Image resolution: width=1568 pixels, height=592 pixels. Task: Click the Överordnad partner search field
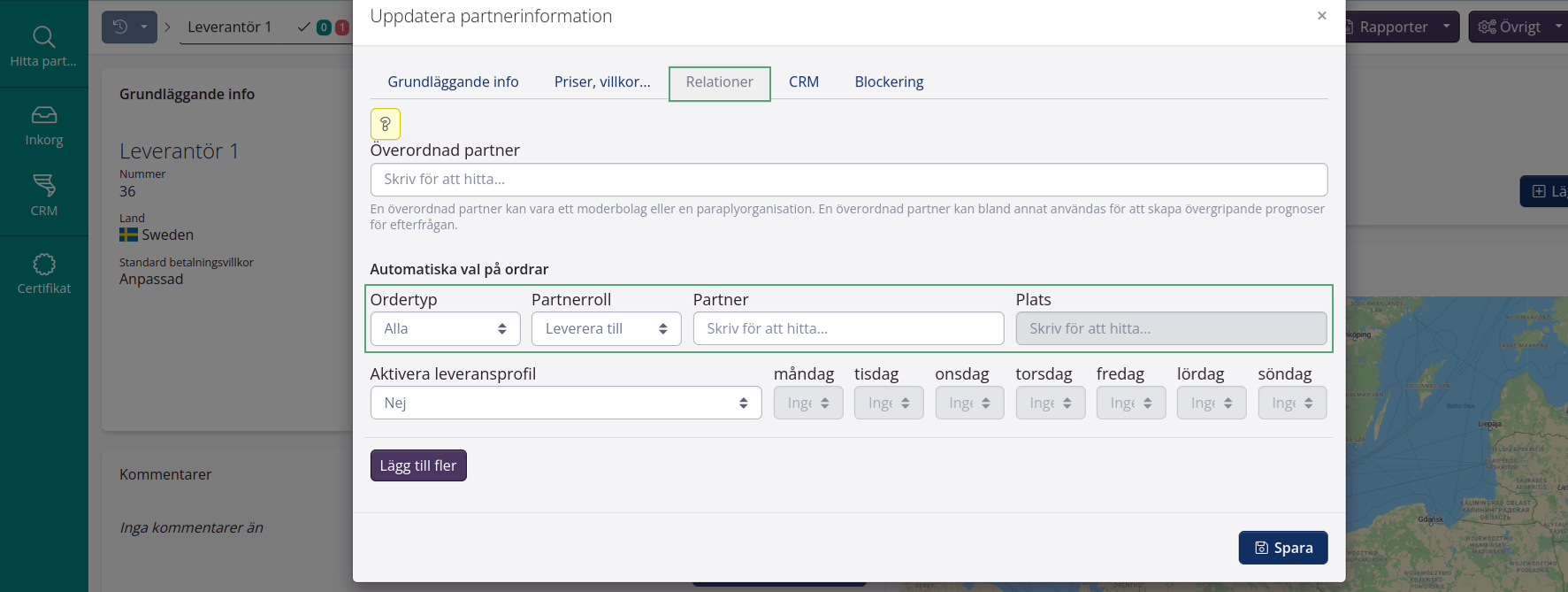(x=848, y=180)
